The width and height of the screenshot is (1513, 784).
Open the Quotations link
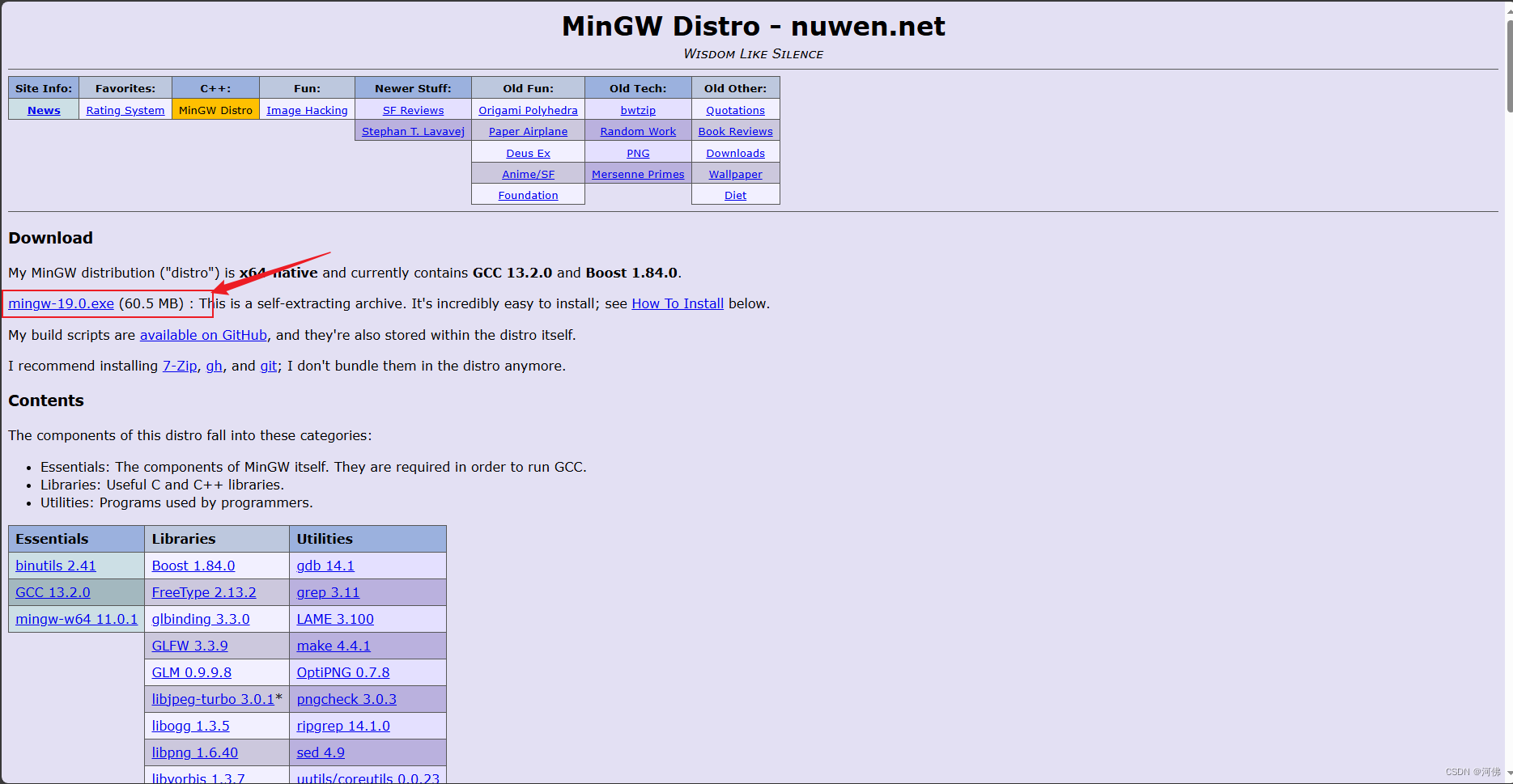point(735,110)
